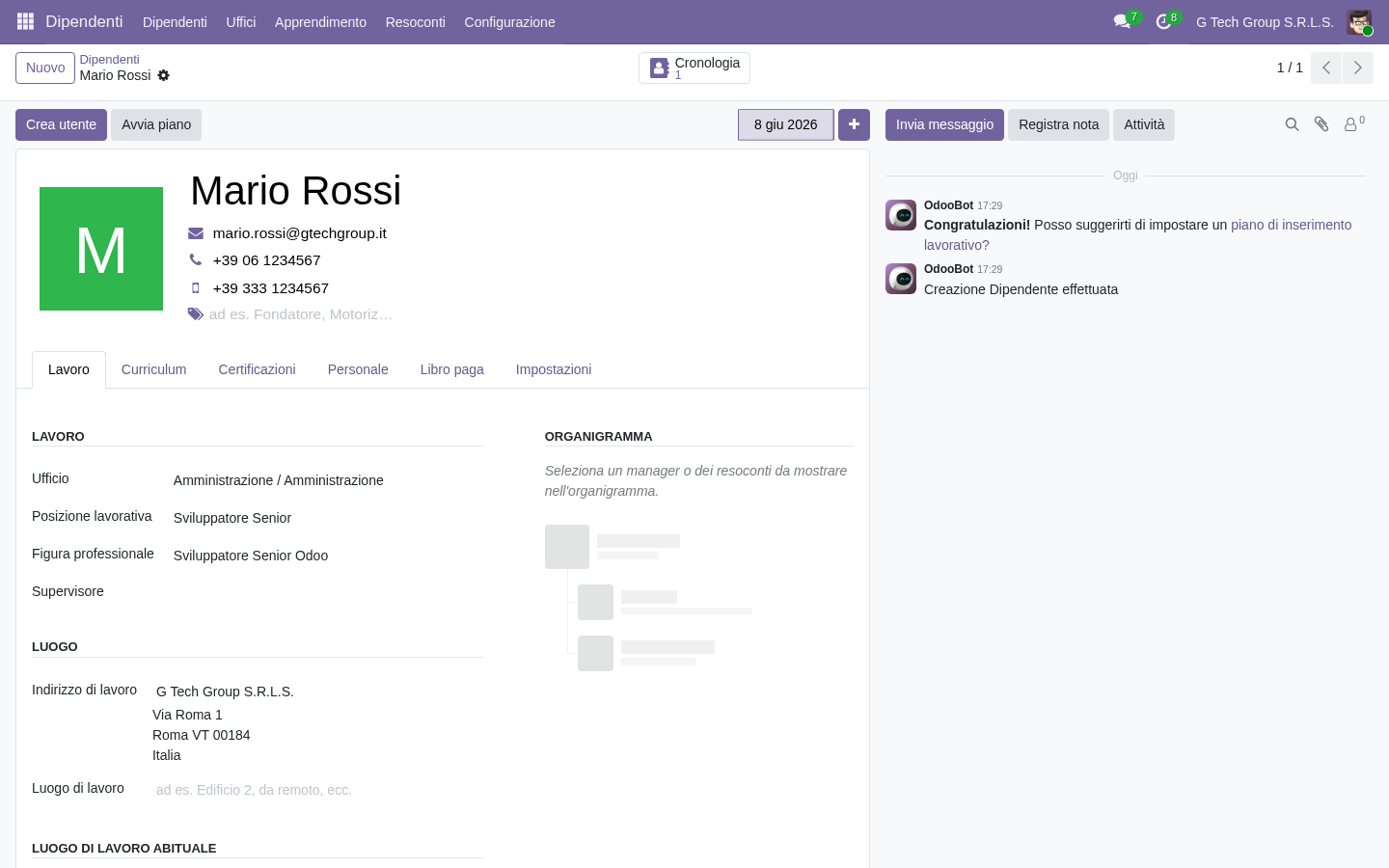Click the Crea utente button
Viewport: 1389px width, 868px height.
coord(61,124)
